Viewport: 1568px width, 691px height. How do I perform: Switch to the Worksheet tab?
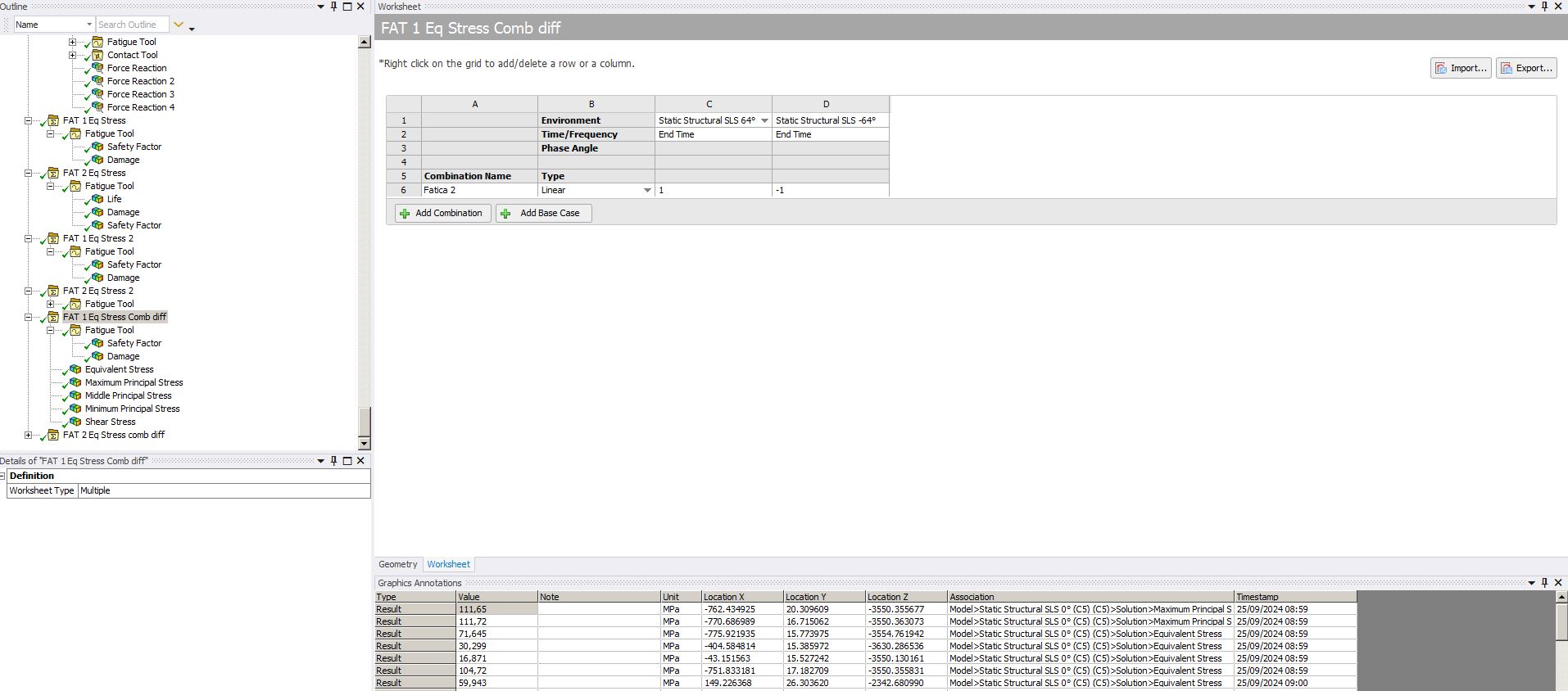[x=448, y=564]
